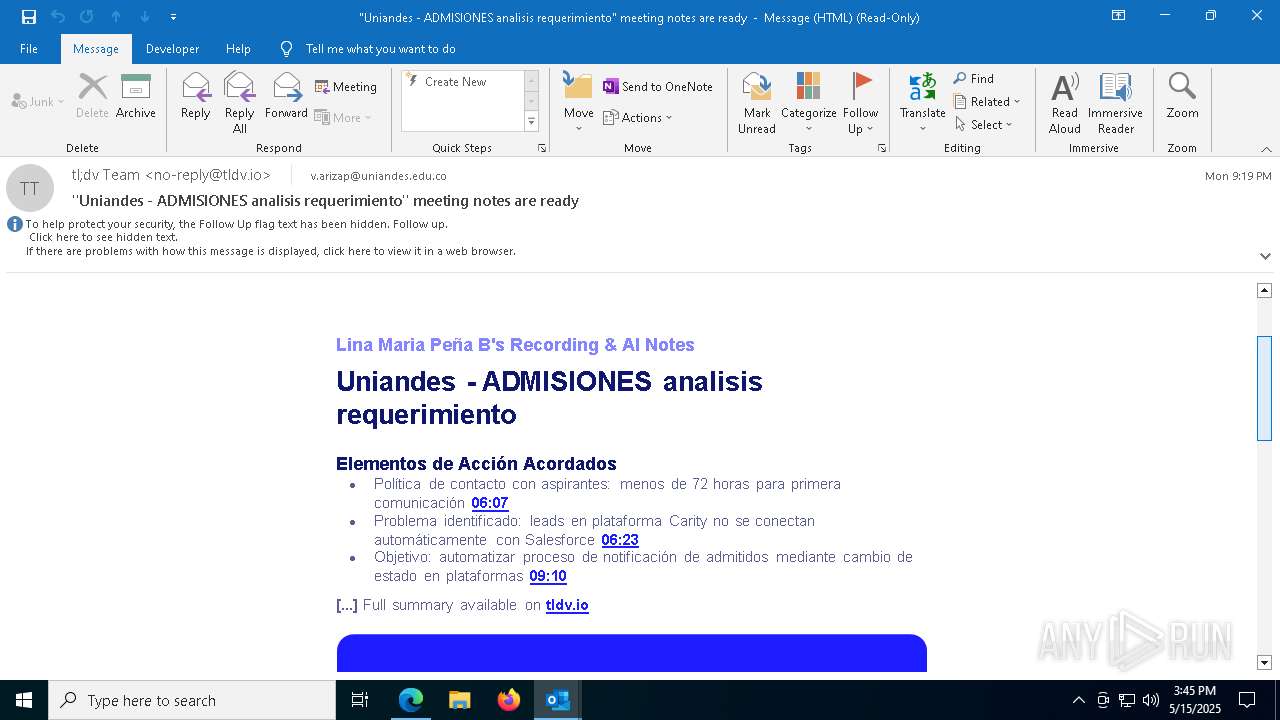The height and width of the screenshot is (720, 1280).
Task: Open the 06:23 timestamp link
Action: tap(620, 540)
